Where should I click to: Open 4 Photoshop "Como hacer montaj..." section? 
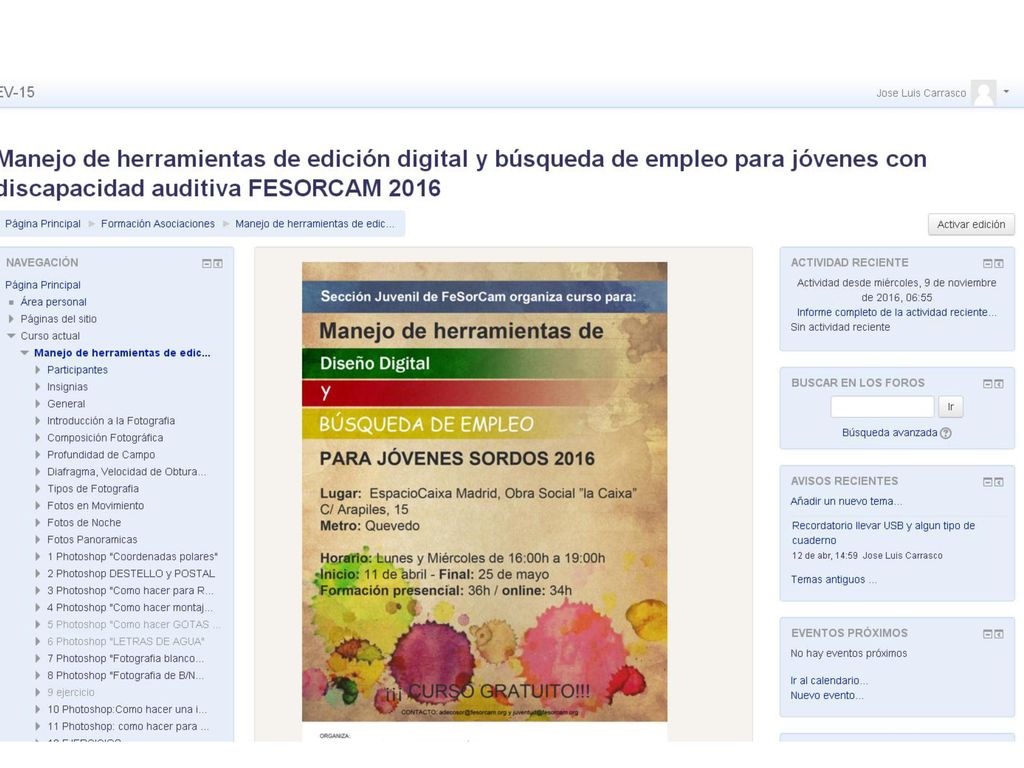click(x=130, y=607)
